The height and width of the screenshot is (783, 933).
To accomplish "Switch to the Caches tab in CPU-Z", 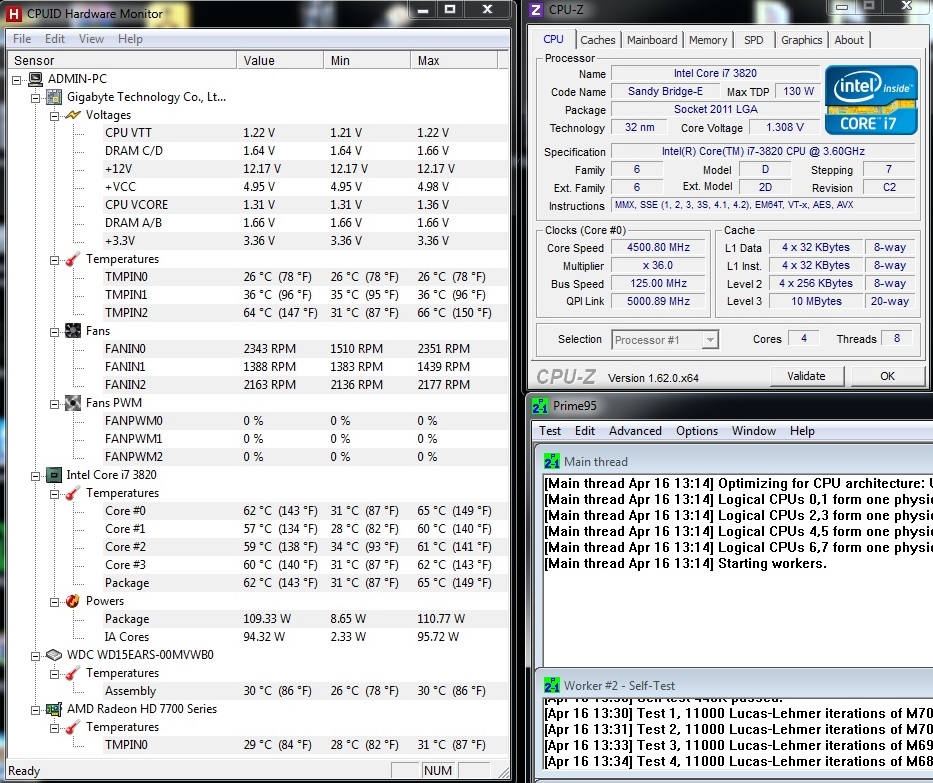I will click(x=597, y=40).
